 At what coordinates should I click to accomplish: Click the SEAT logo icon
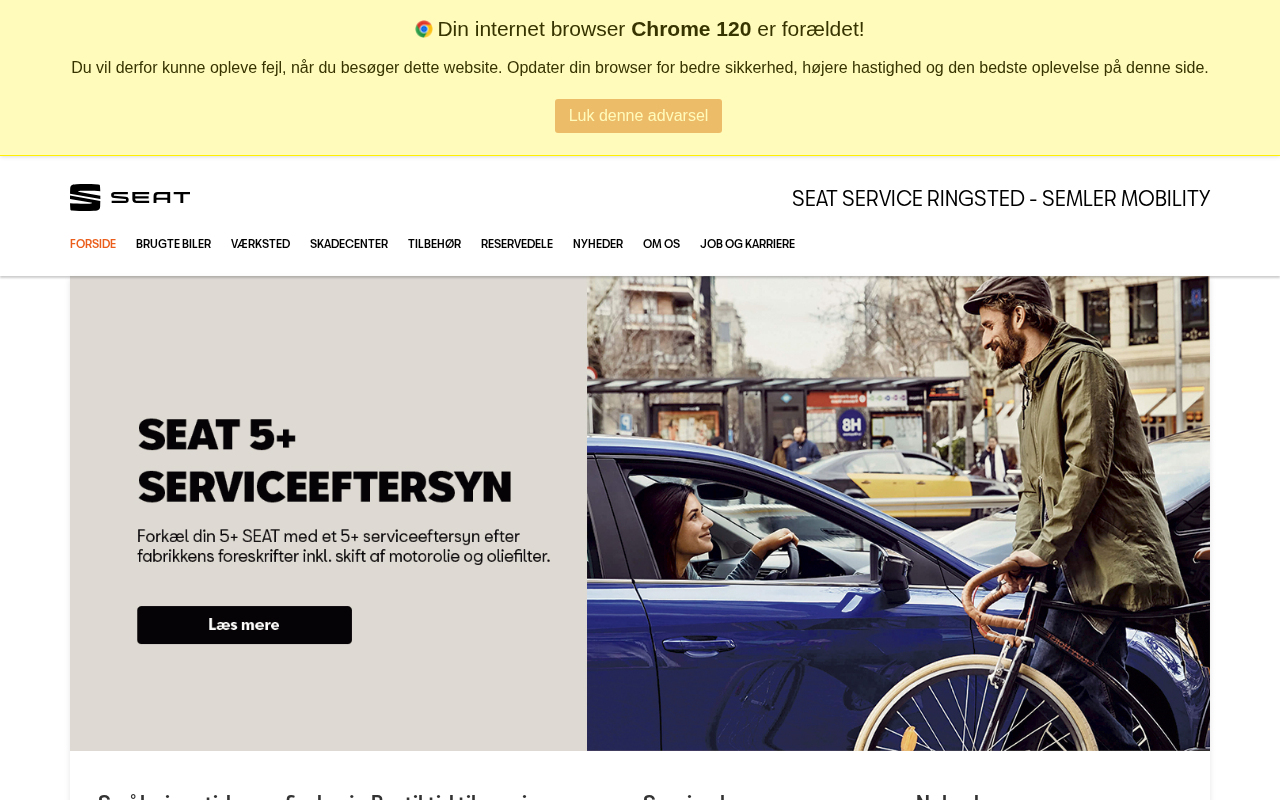tap(85, 197)
